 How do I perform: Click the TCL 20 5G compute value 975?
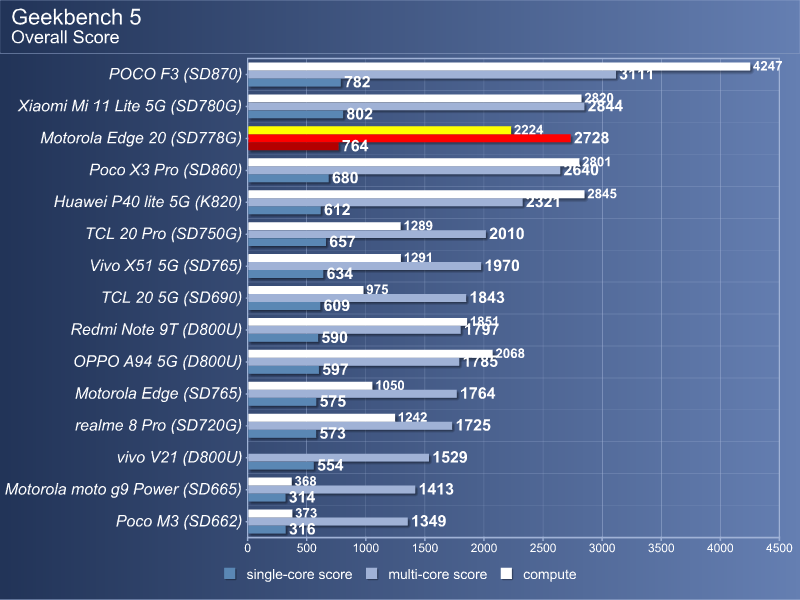[x=377, y=290]
